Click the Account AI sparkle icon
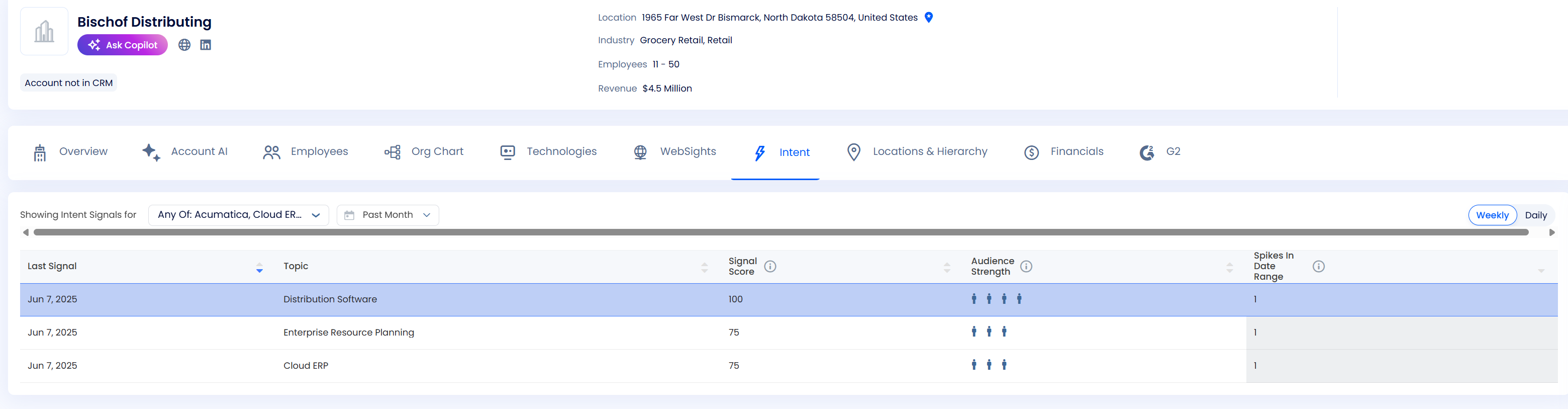The height and width of the screenshot is (409, 1568). click(x=151, y=152)
